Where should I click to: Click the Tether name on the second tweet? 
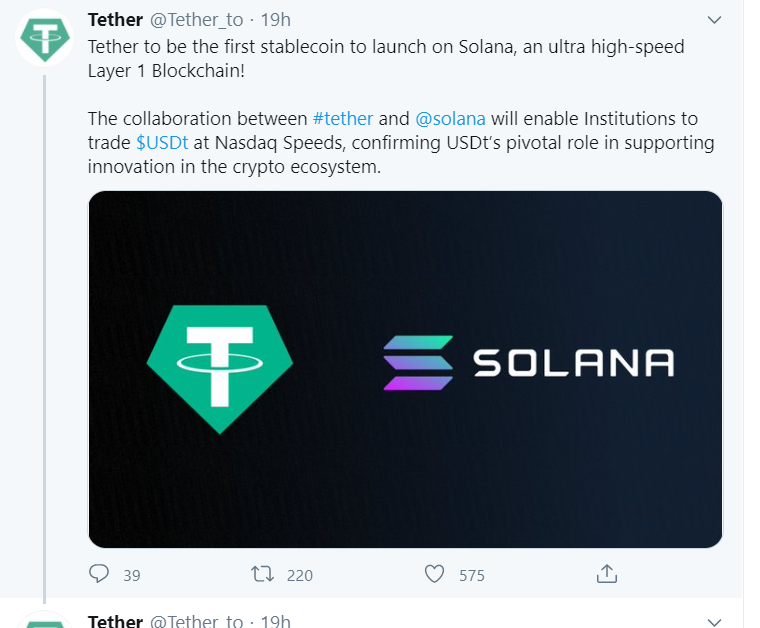(x=115, y=621)
